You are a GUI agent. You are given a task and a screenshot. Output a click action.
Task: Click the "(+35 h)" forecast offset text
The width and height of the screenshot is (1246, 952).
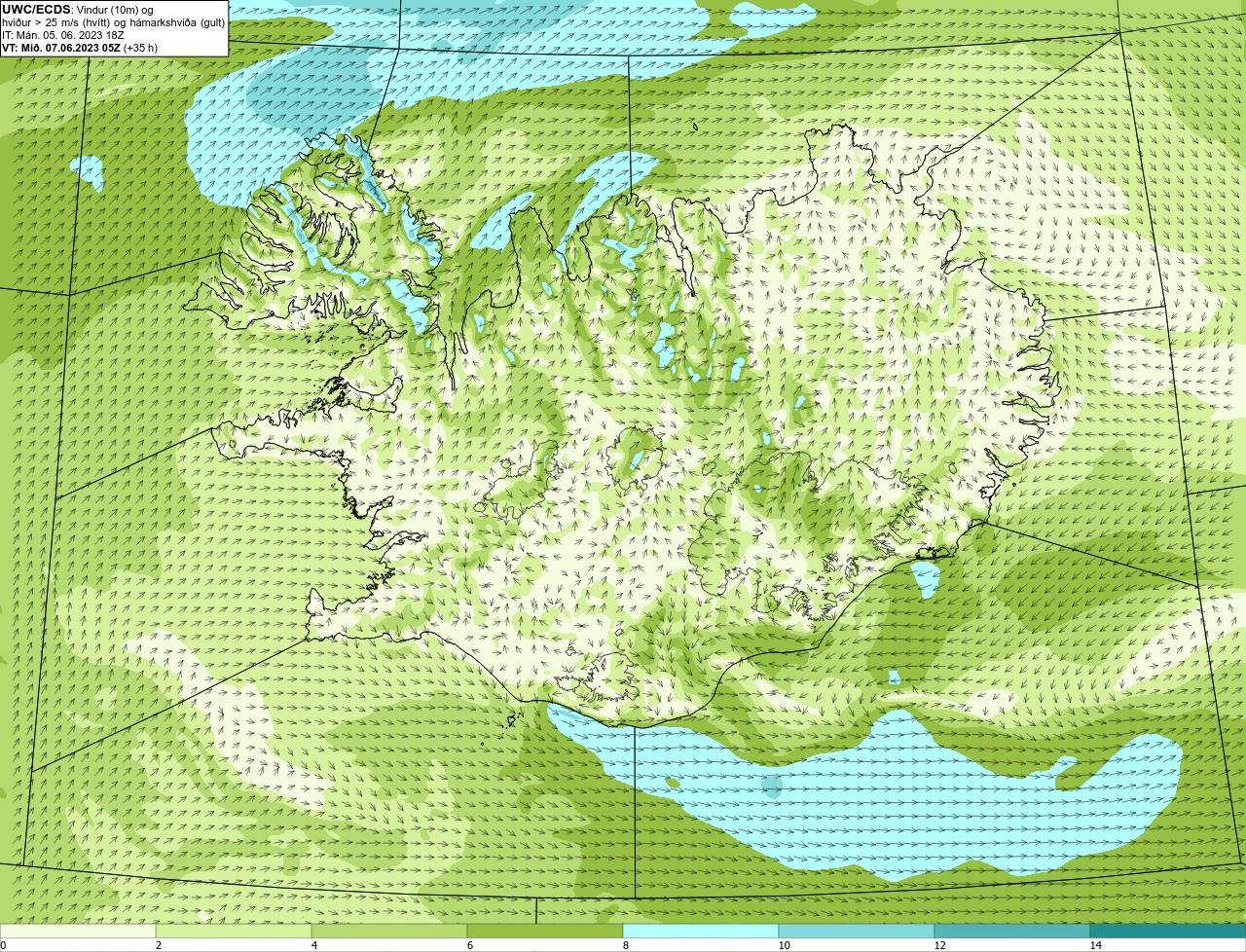click(x=141, y=48)
